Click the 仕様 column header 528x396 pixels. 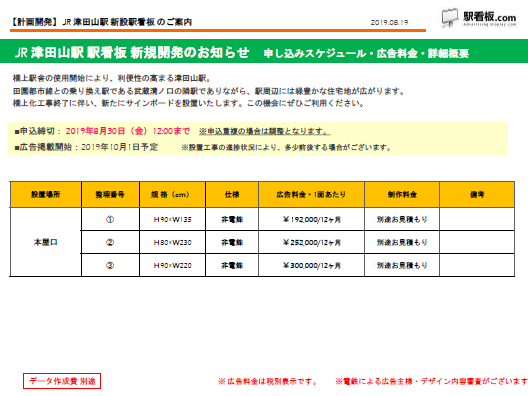click(232, 194)
